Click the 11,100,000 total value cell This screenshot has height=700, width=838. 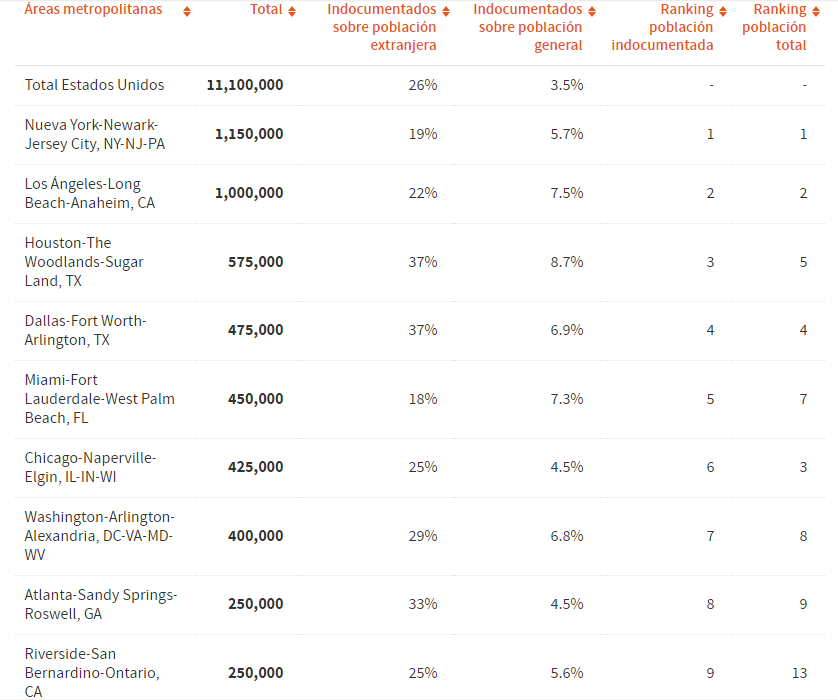pos(245,85)
